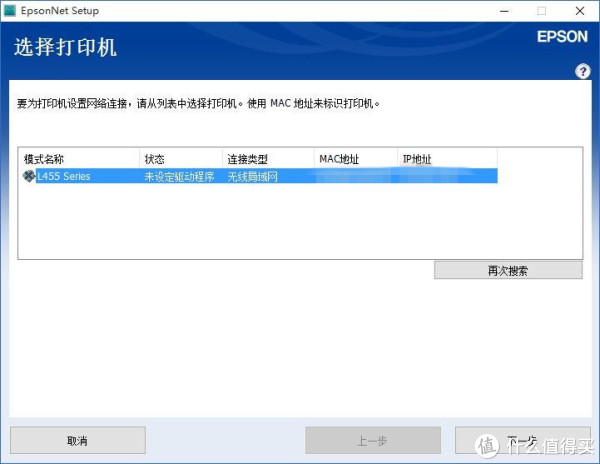
Task: Click the EpsonNet Setup title bar icon
Action: click(9, 11)
